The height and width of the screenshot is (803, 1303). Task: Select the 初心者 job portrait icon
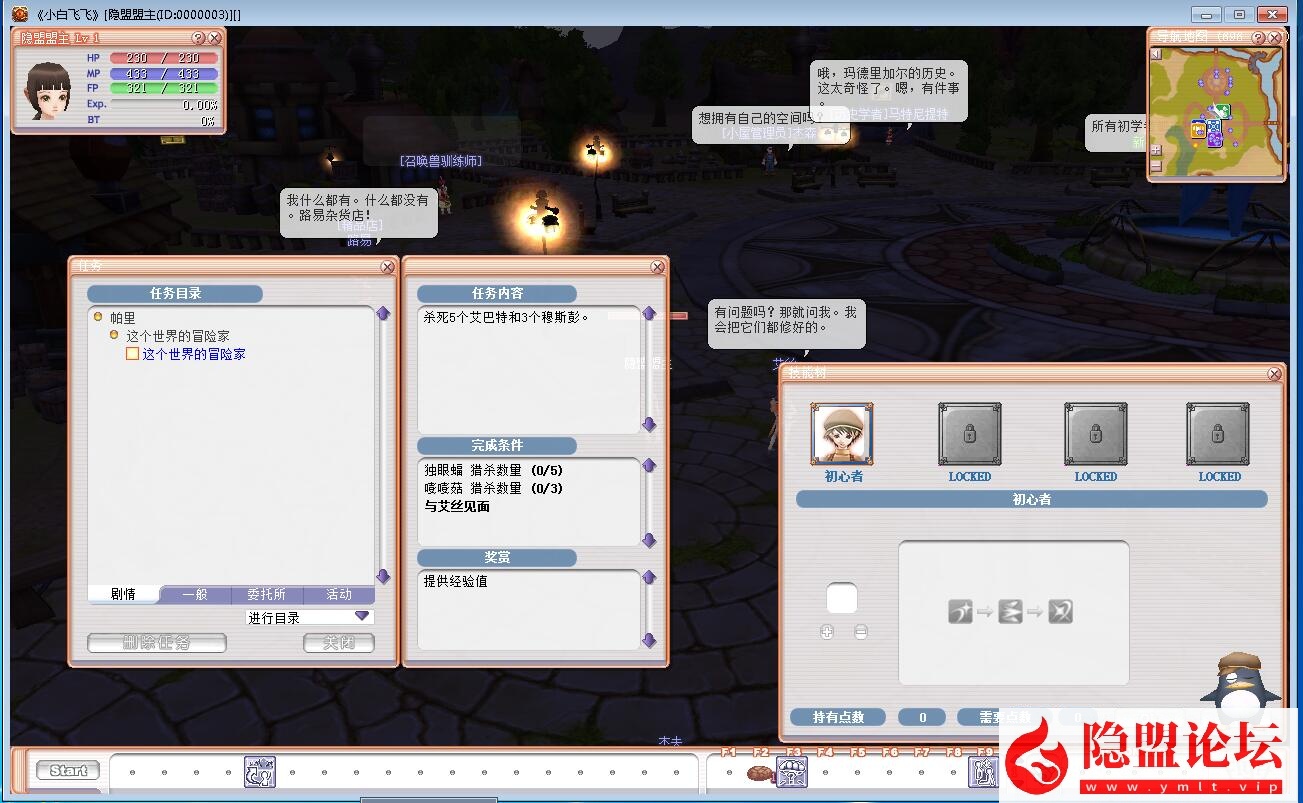842,435
